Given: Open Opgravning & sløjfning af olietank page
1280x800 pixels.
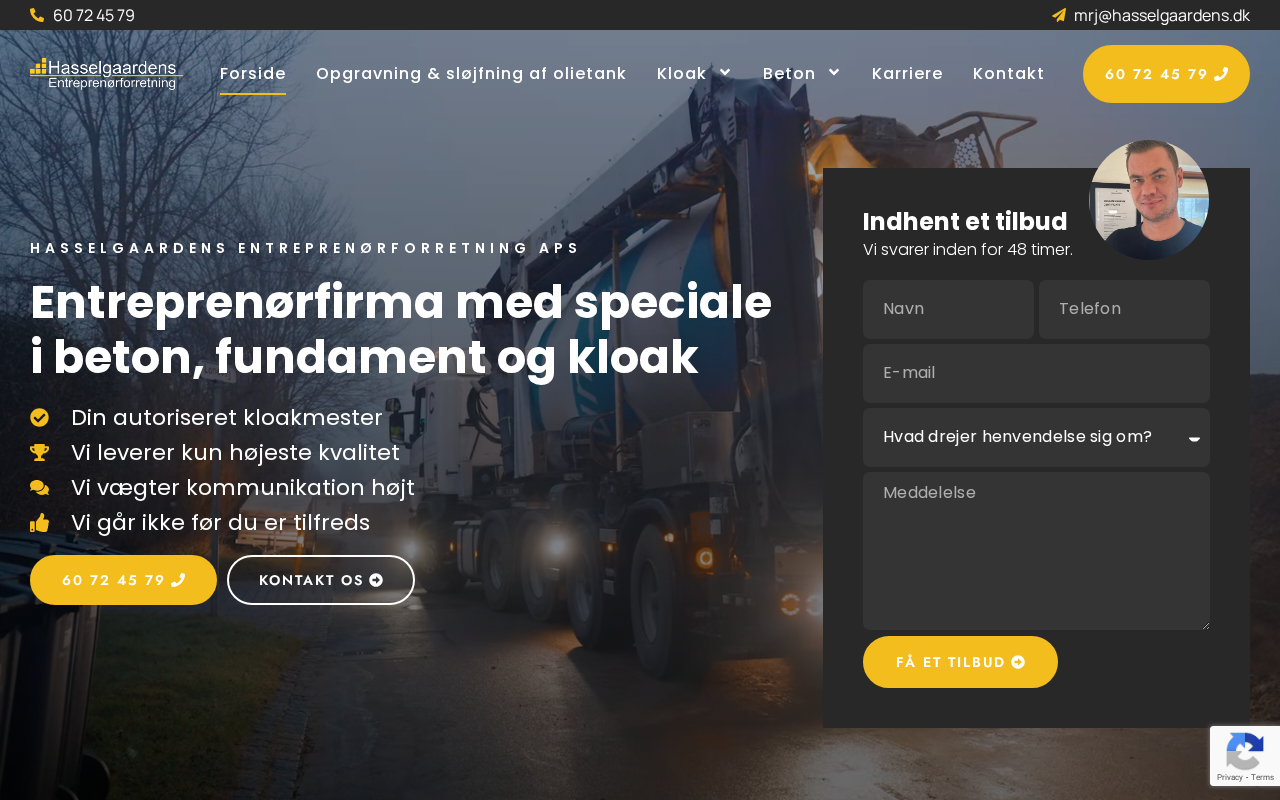Looking at the screenshot, I should pos(471,73).
